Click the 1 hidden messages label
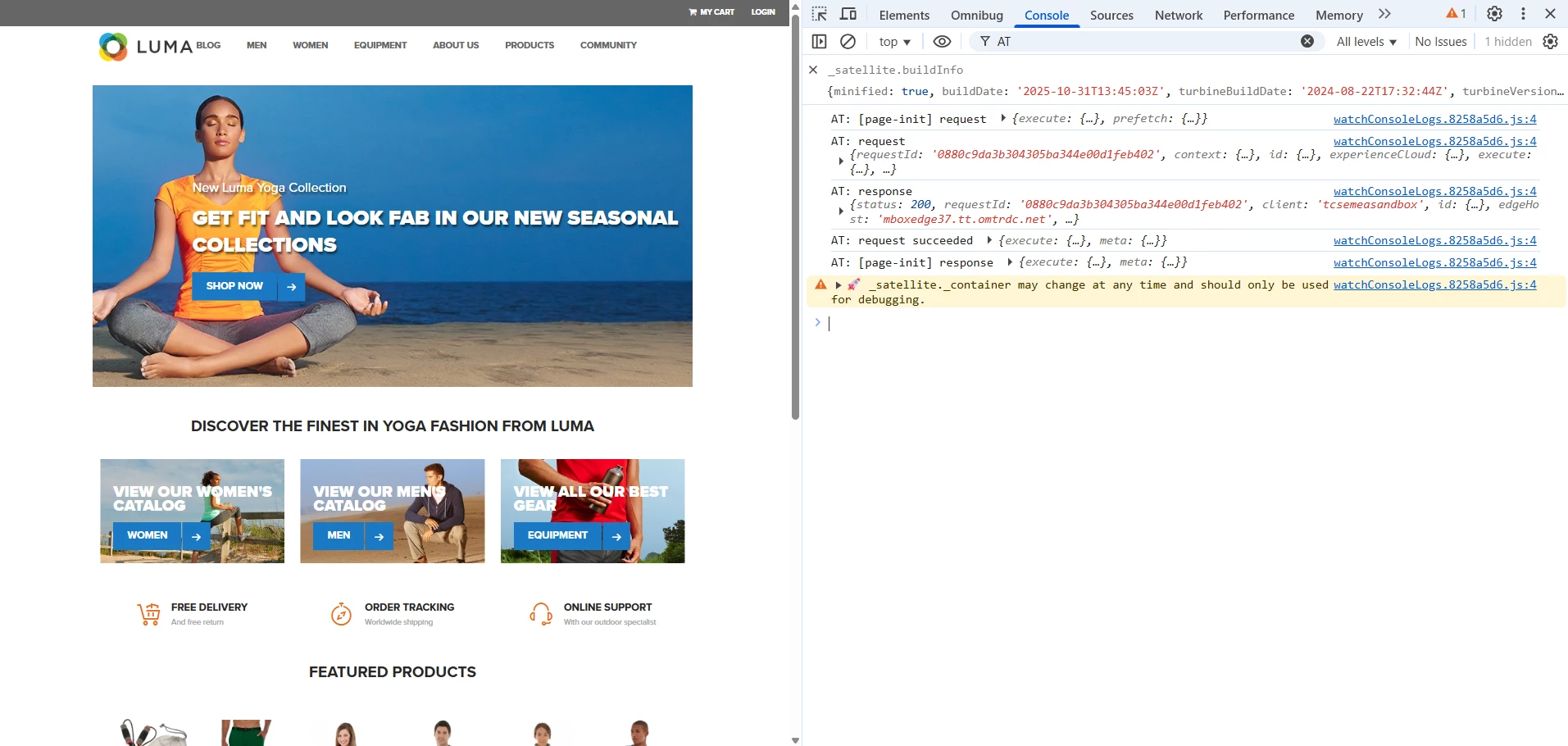The image size is (1568, 746). click(x=1507, y=41)
